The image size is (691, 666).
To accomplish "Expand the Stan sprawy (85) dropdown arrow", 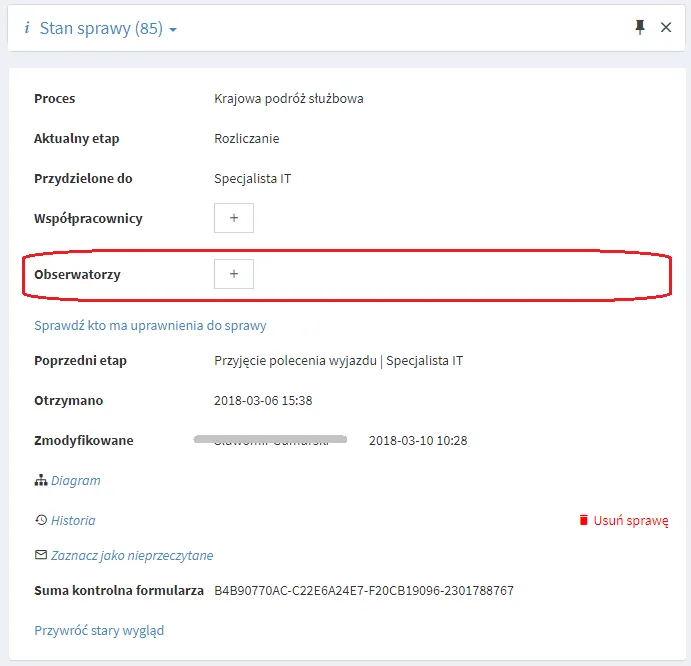I will (173, 30).
